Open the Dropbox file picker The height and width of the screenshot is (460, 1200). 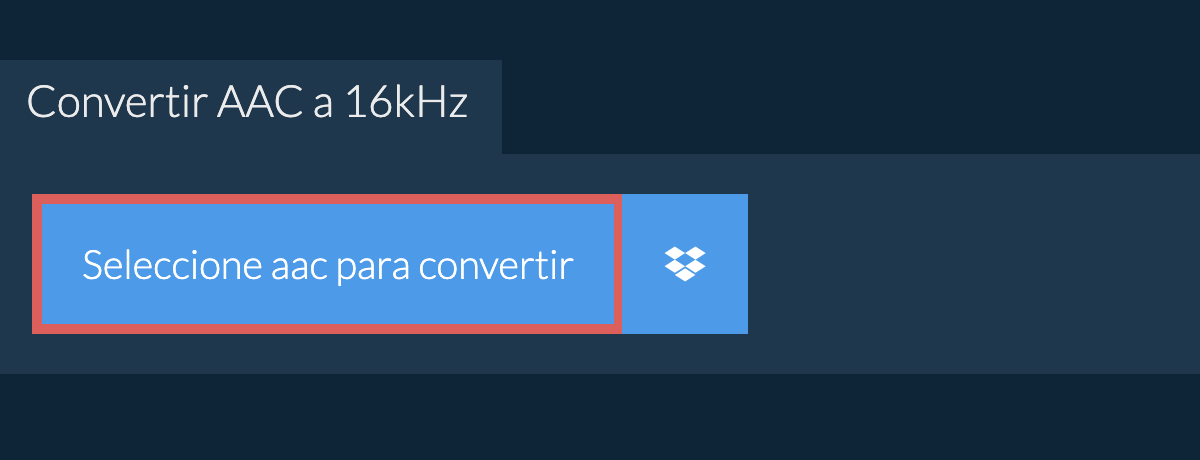685,264
